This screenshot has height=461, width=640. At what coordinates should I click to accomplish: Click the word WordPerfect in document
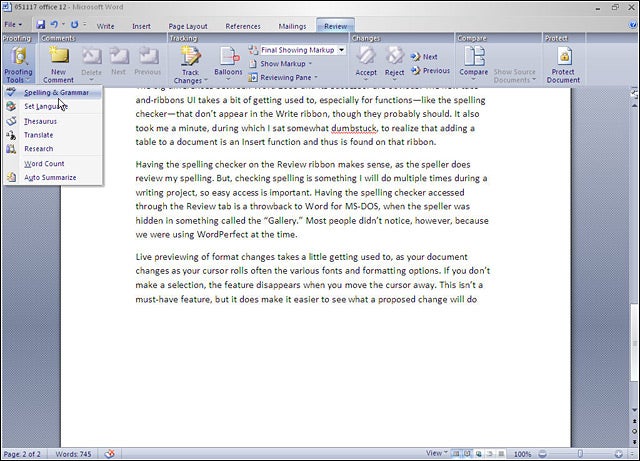222,234
